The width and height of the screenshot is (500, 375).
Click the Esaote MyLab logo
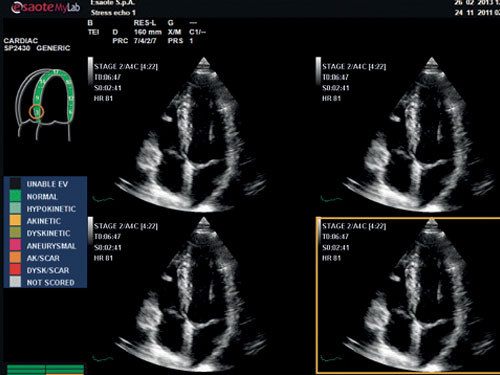pyautogui.click(x=46, y=7)
